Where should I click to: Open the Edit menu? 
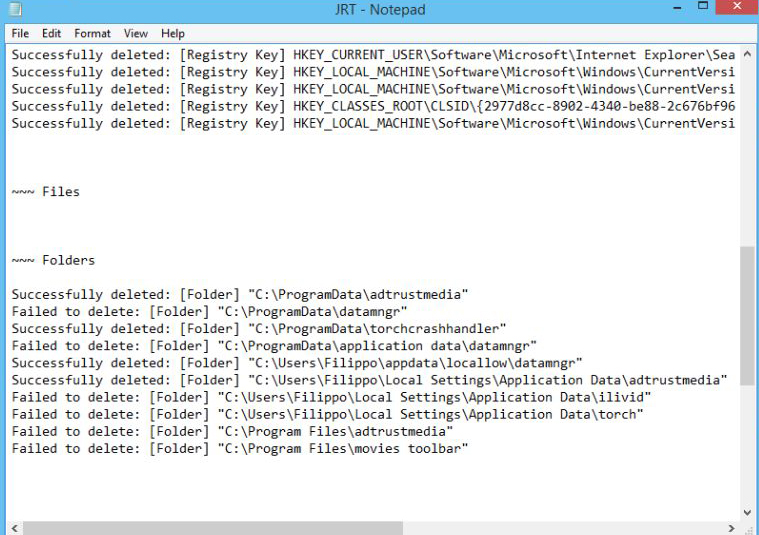(x=51, y=33)
